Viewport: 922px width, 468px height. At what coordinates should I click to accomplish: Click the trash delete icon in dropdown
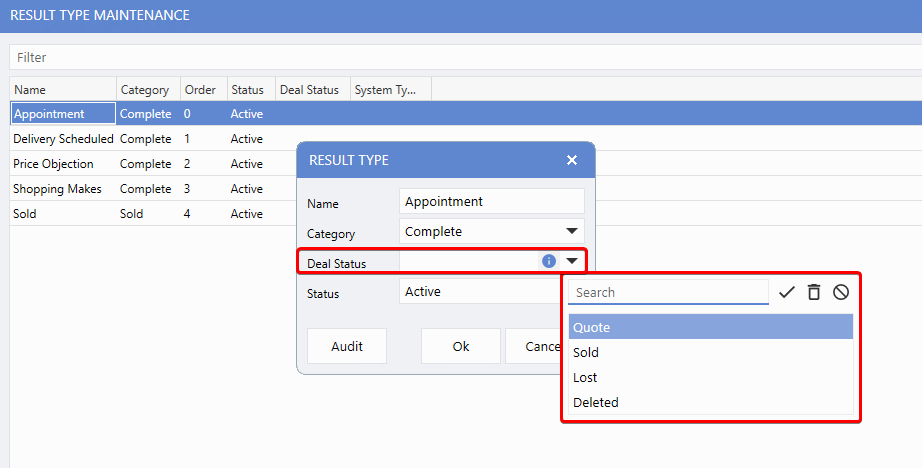[814, 292]
